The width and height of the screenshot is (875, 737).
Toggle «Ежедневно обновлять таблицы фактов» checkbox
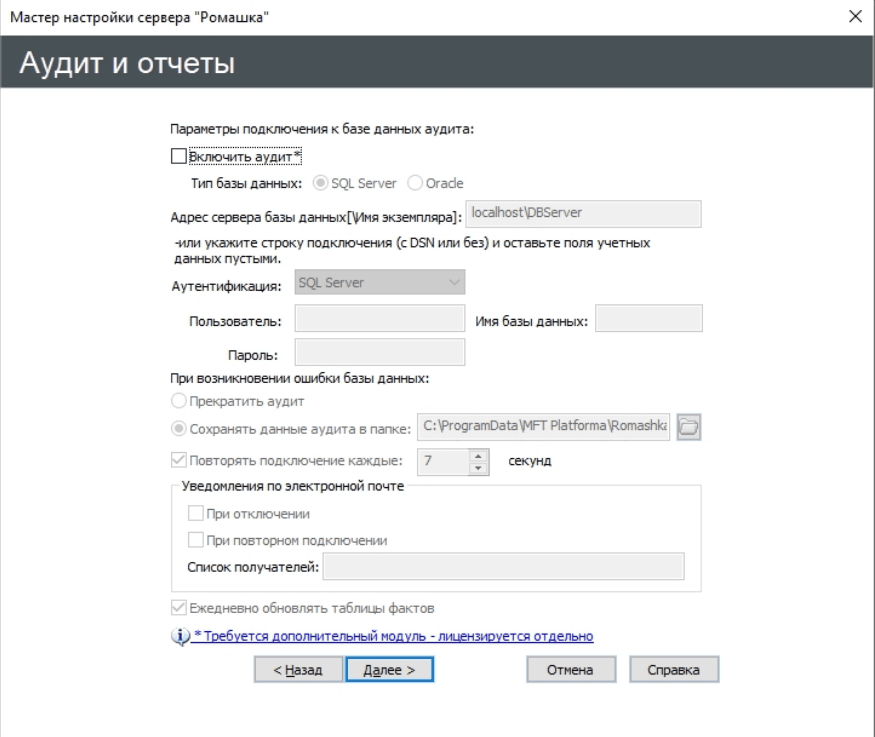pyautogui.click(x=179, y=608)
